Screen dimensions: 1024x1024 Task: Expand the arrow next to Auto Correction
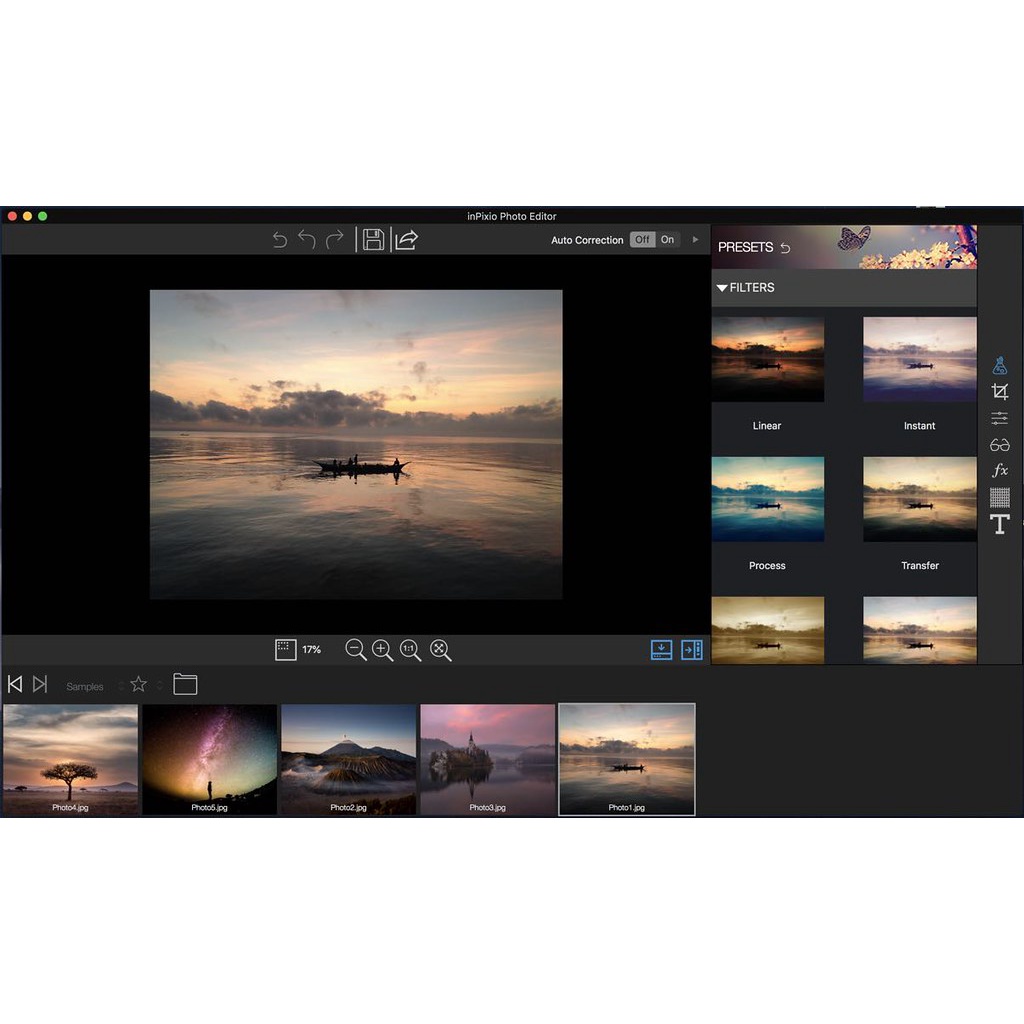click(696, 240)
